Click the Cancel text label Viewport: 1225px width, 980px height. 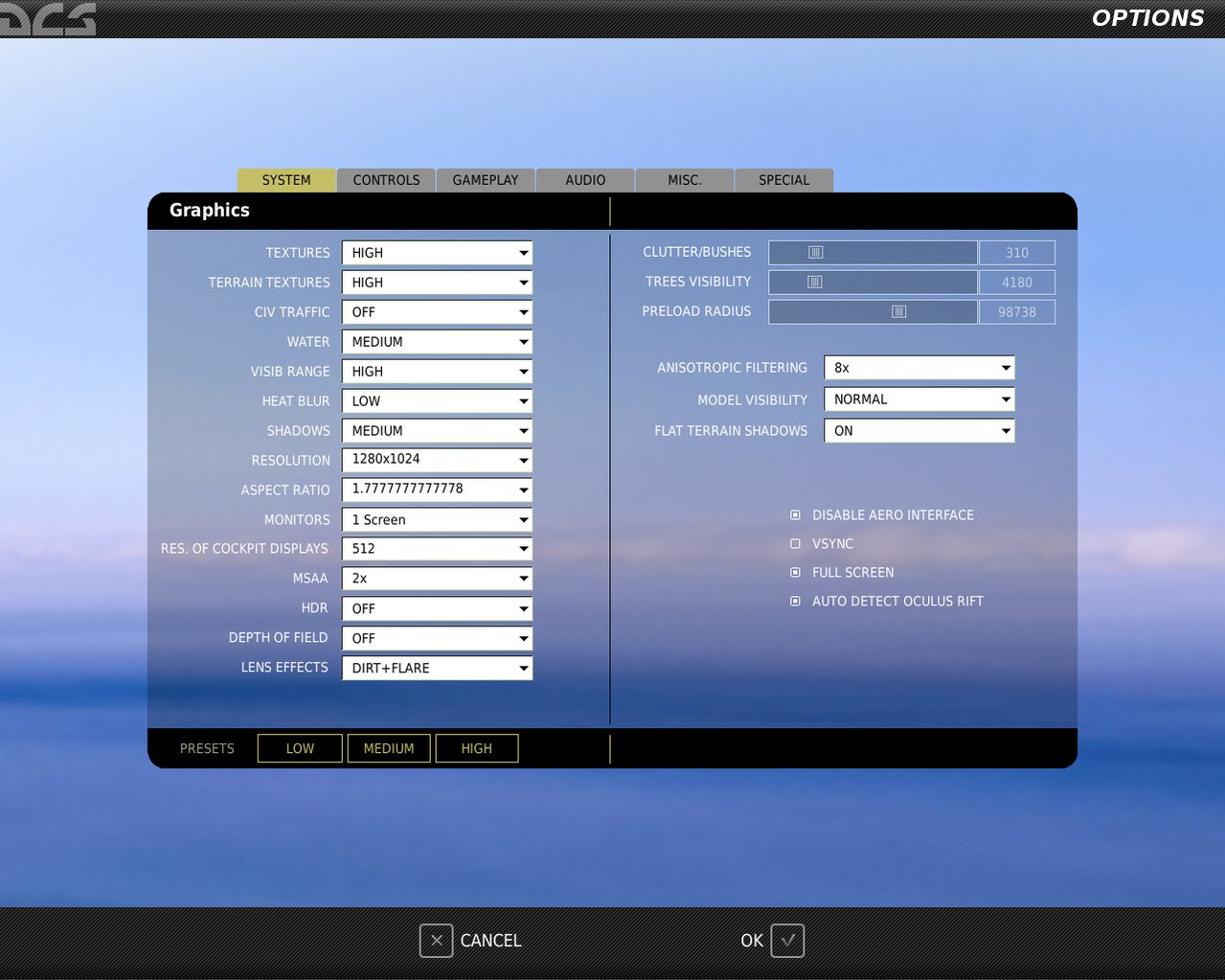point(490,941)
